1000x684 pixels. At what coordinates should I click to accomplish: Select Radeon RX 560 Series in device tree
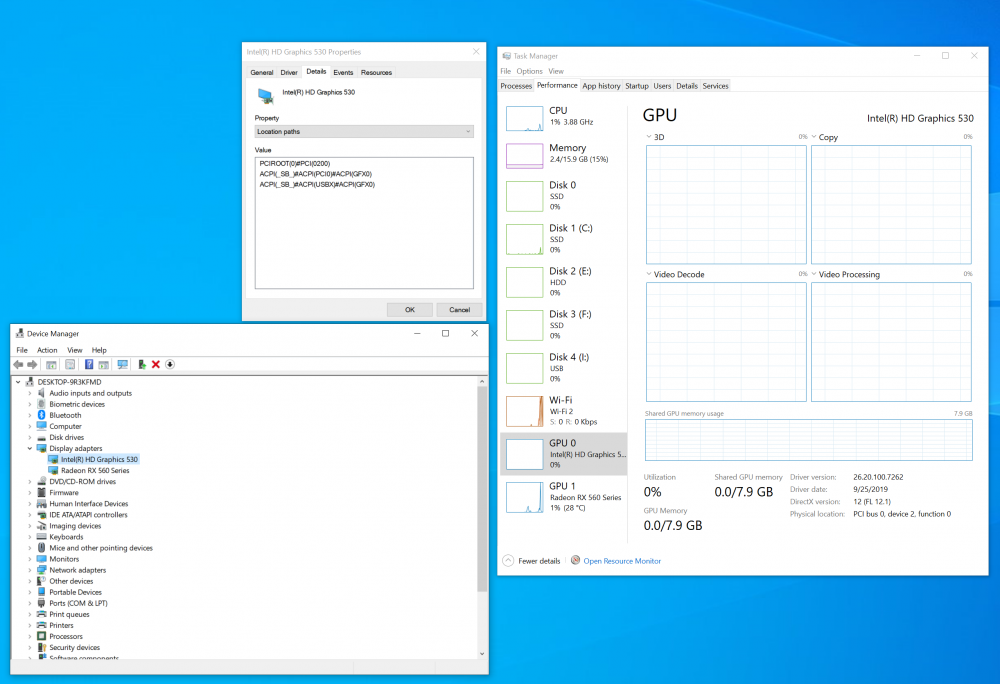(95, 470)
